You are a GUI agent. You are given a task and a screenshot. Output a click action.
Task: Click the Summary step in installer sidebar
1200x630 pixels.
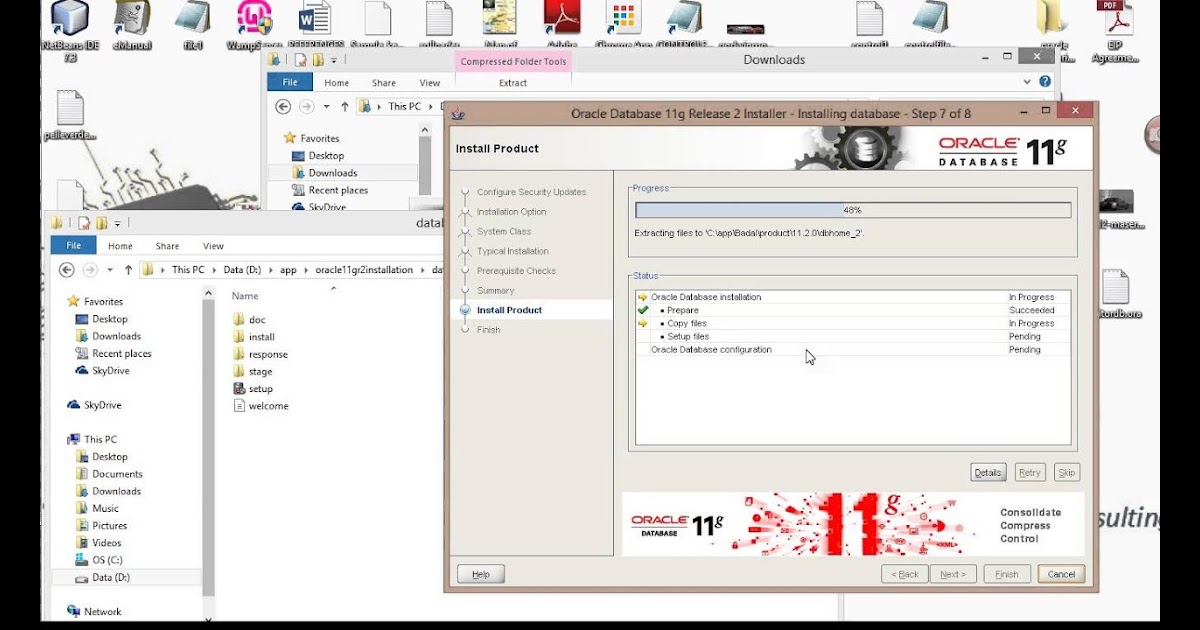tap(495, 290)
